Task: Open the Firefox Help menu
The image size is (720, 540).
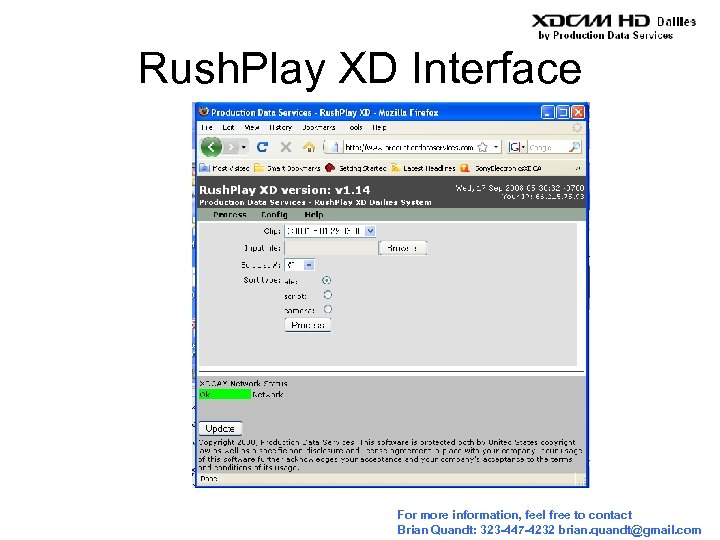Action: click(x=379, y=128)
